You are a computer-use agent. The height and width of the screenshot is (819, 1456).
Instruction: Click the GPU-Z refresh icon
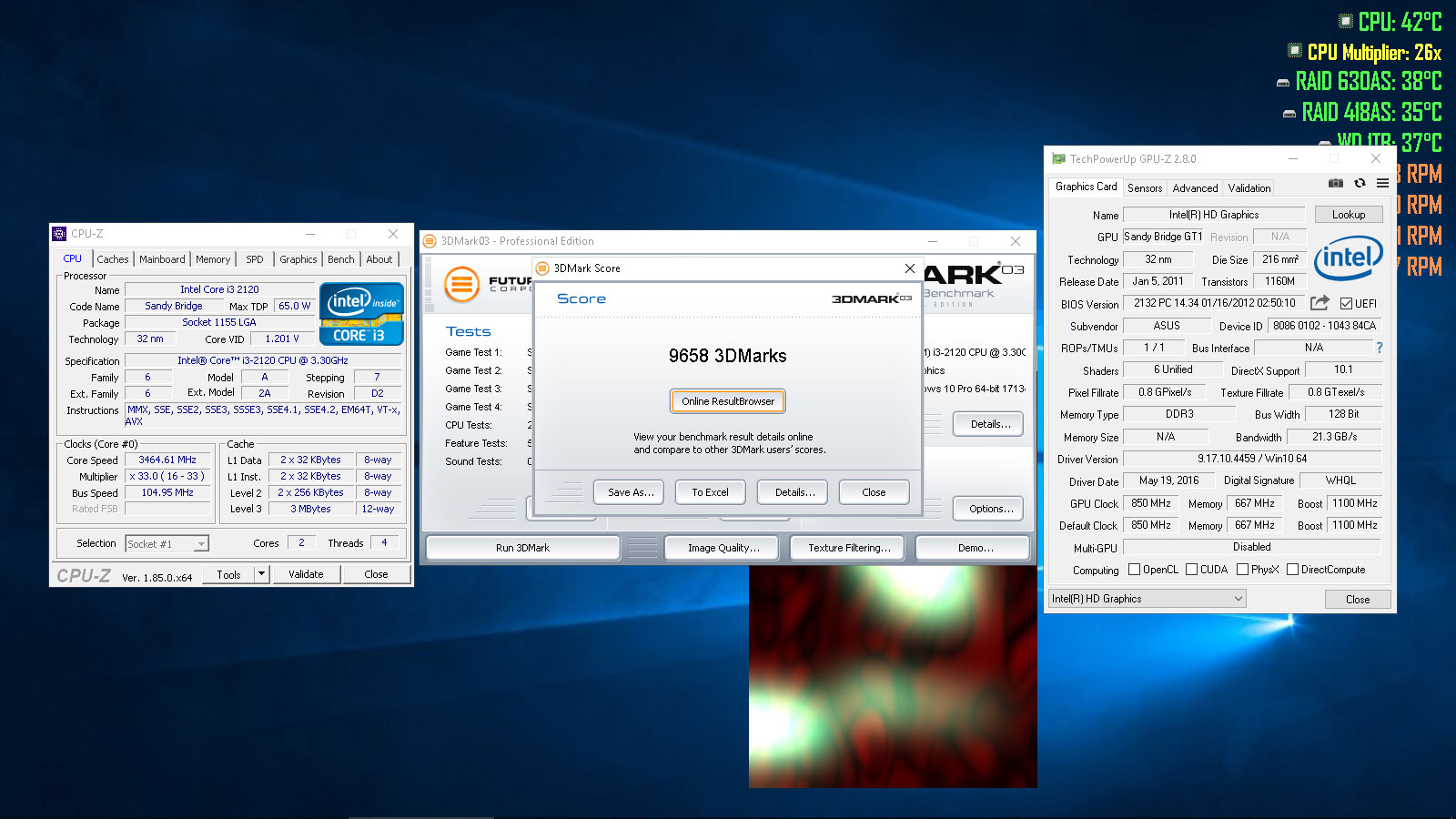point(1360,183)
